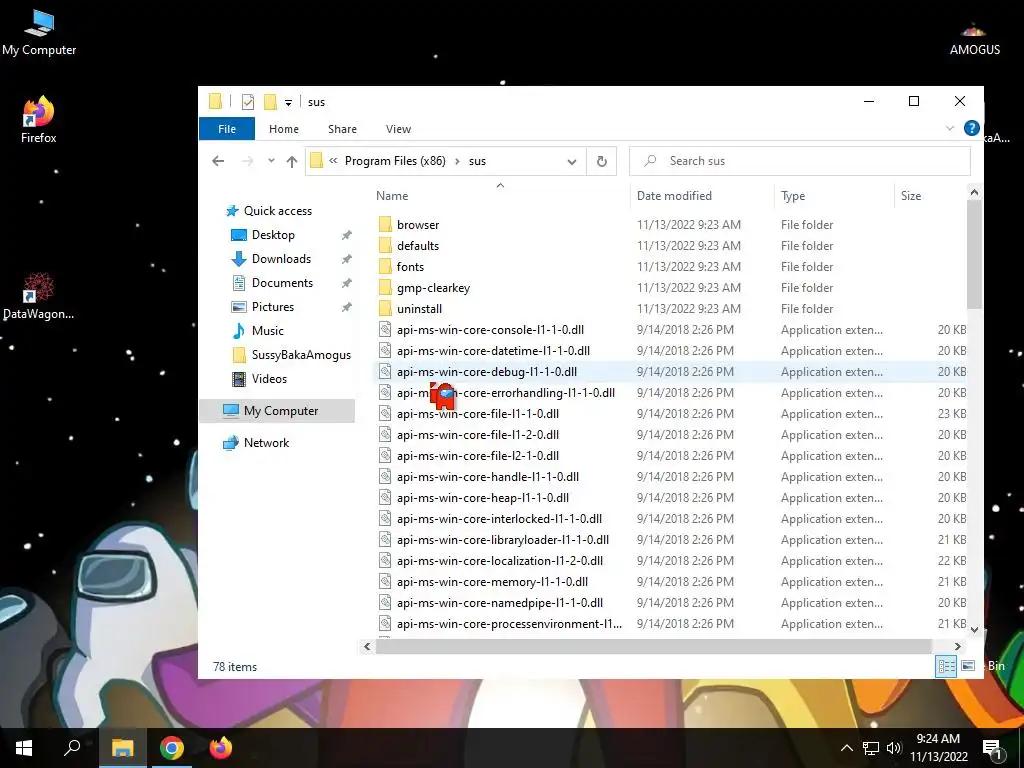This screenshot has height=768, width=1024.
Task: Select api-ms-win-core-heap-l1-1-0.dll
Action: click(x=483, y=498)
